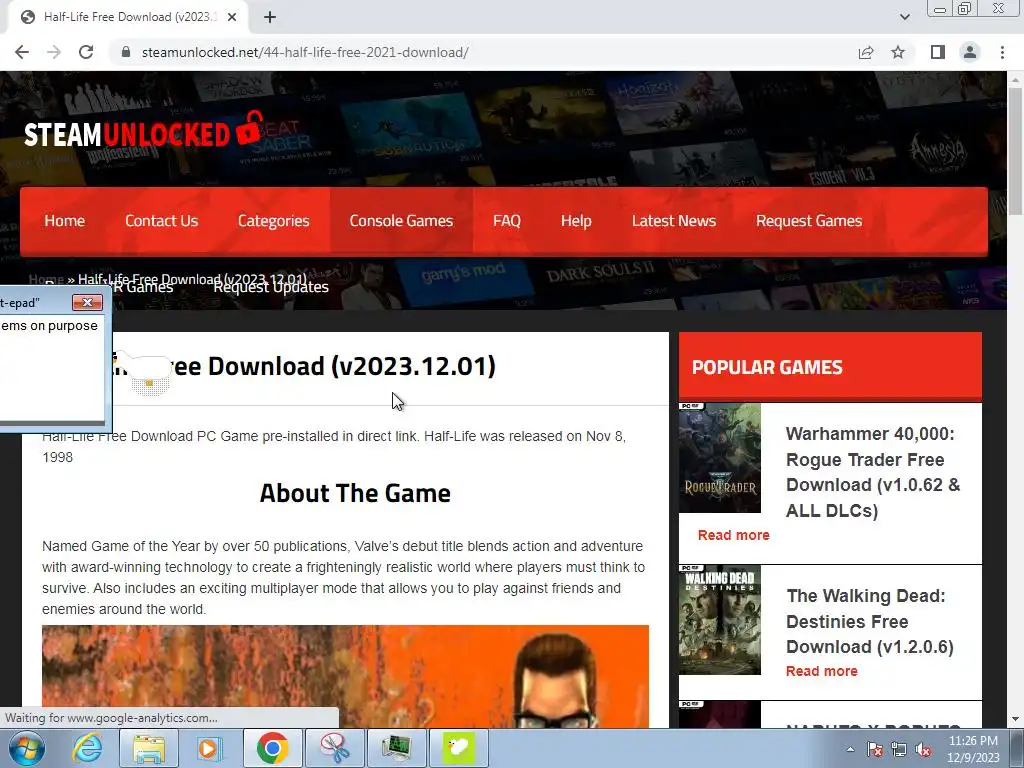
Task: Open Warhammer 40,000: Rogue Trader title link
Action: tap(872, 472)
